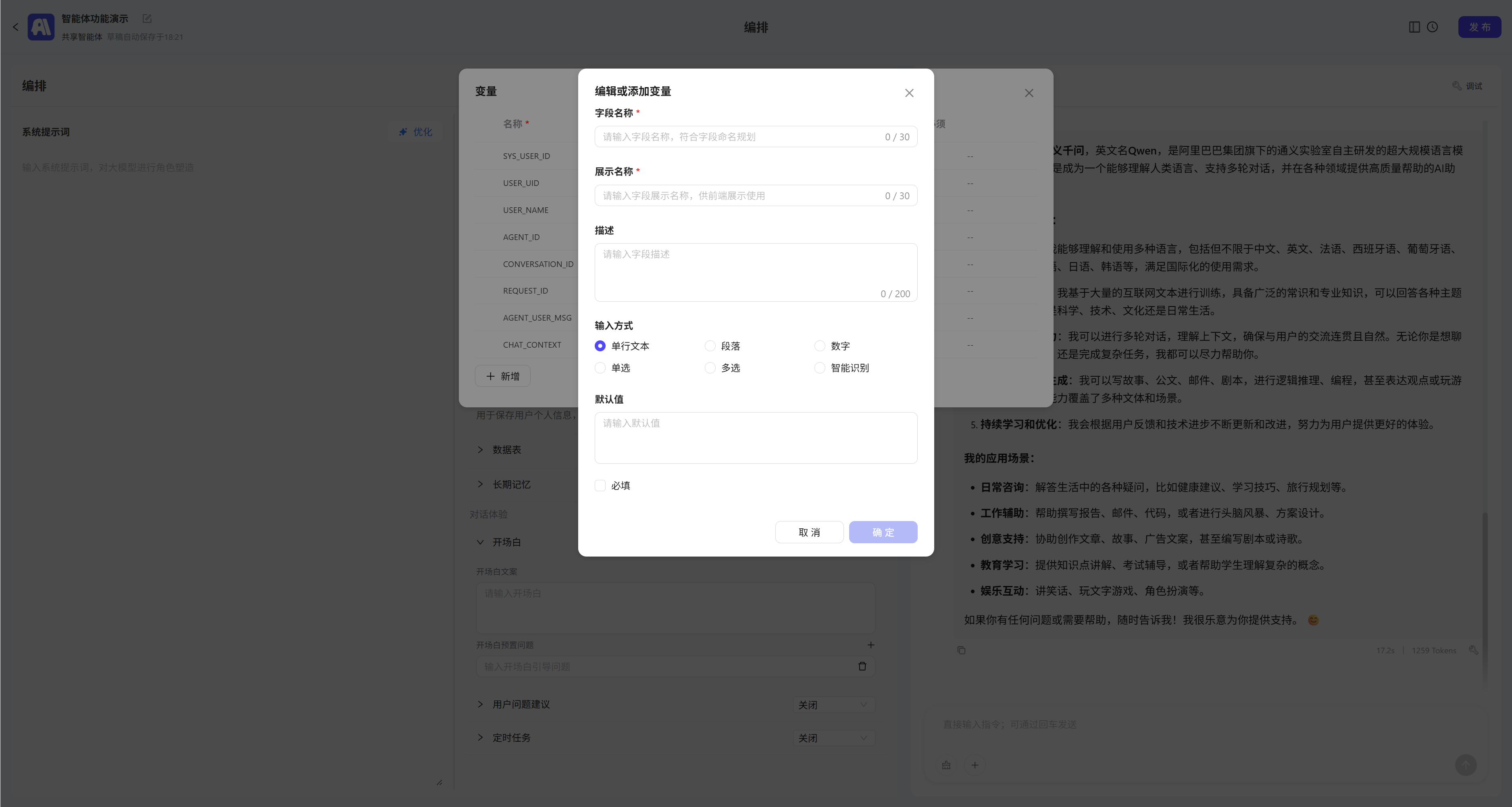This screenshot has height=807, width=1512.
Task: Click the back arrow to exit the editor
Action: pyautogui.click(x=15, y=27)
